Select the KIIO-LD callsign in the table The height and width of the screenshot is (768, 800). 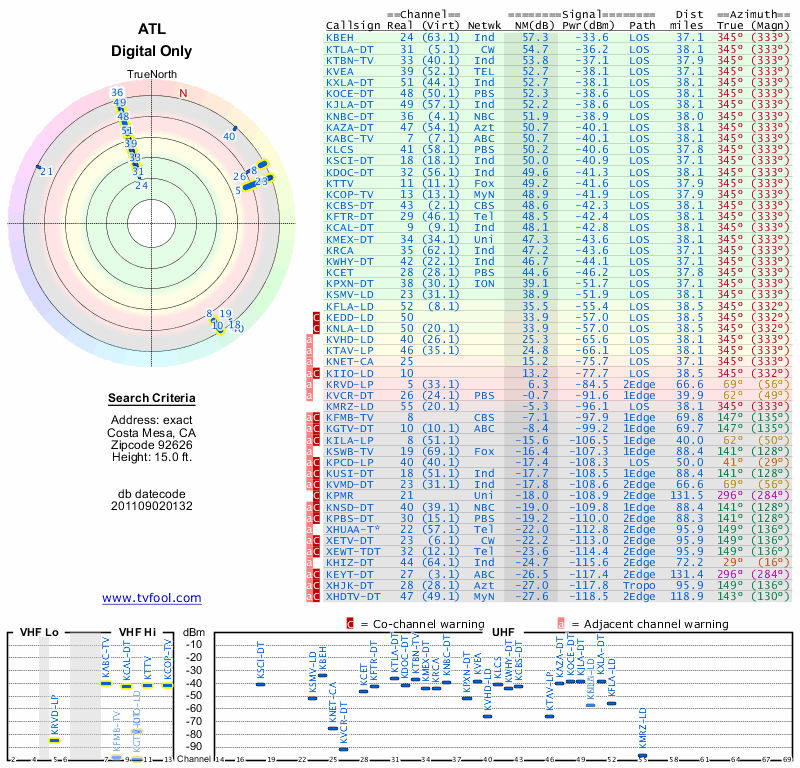350,374
